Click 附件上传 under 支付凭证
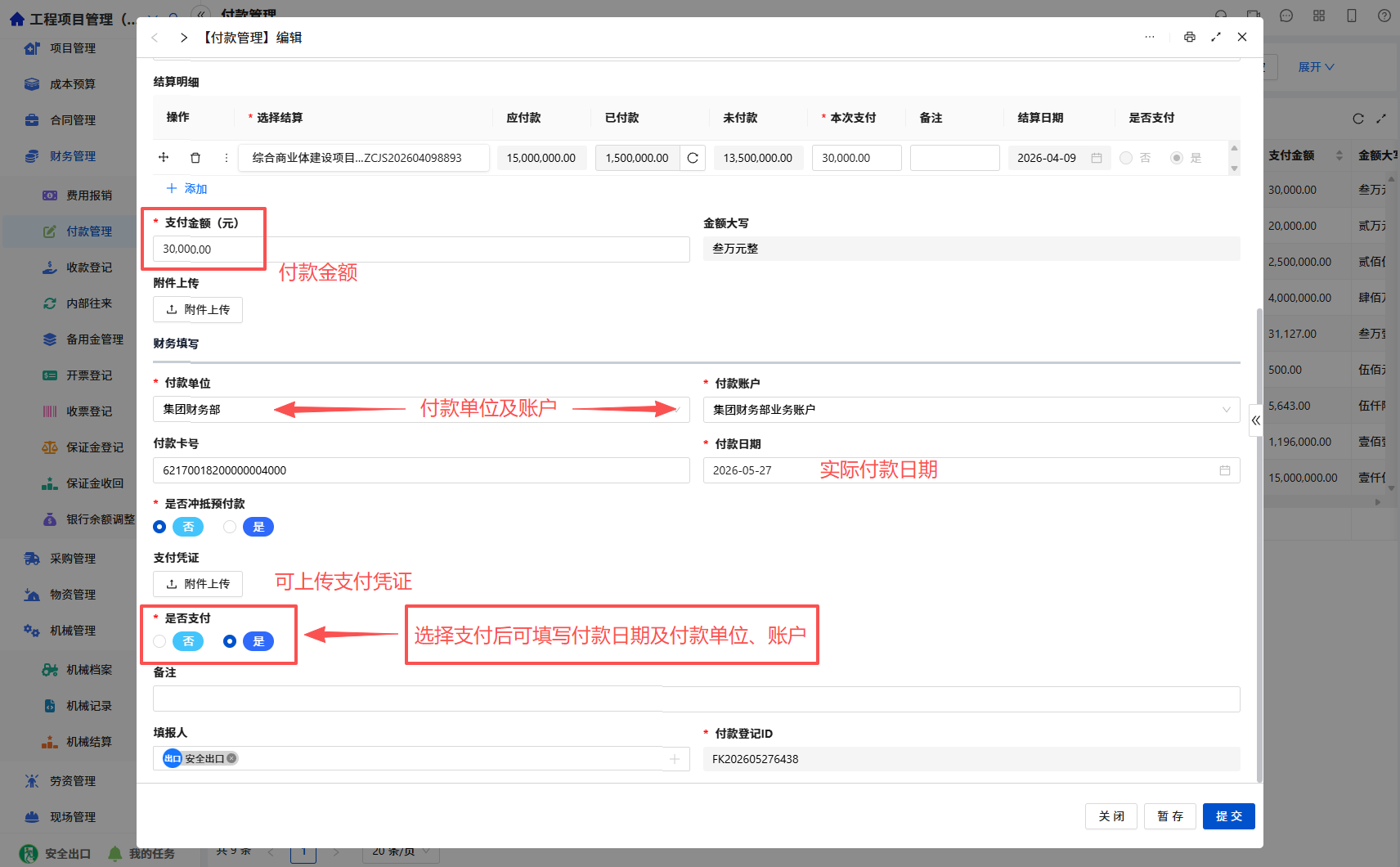 coord(198,584)
